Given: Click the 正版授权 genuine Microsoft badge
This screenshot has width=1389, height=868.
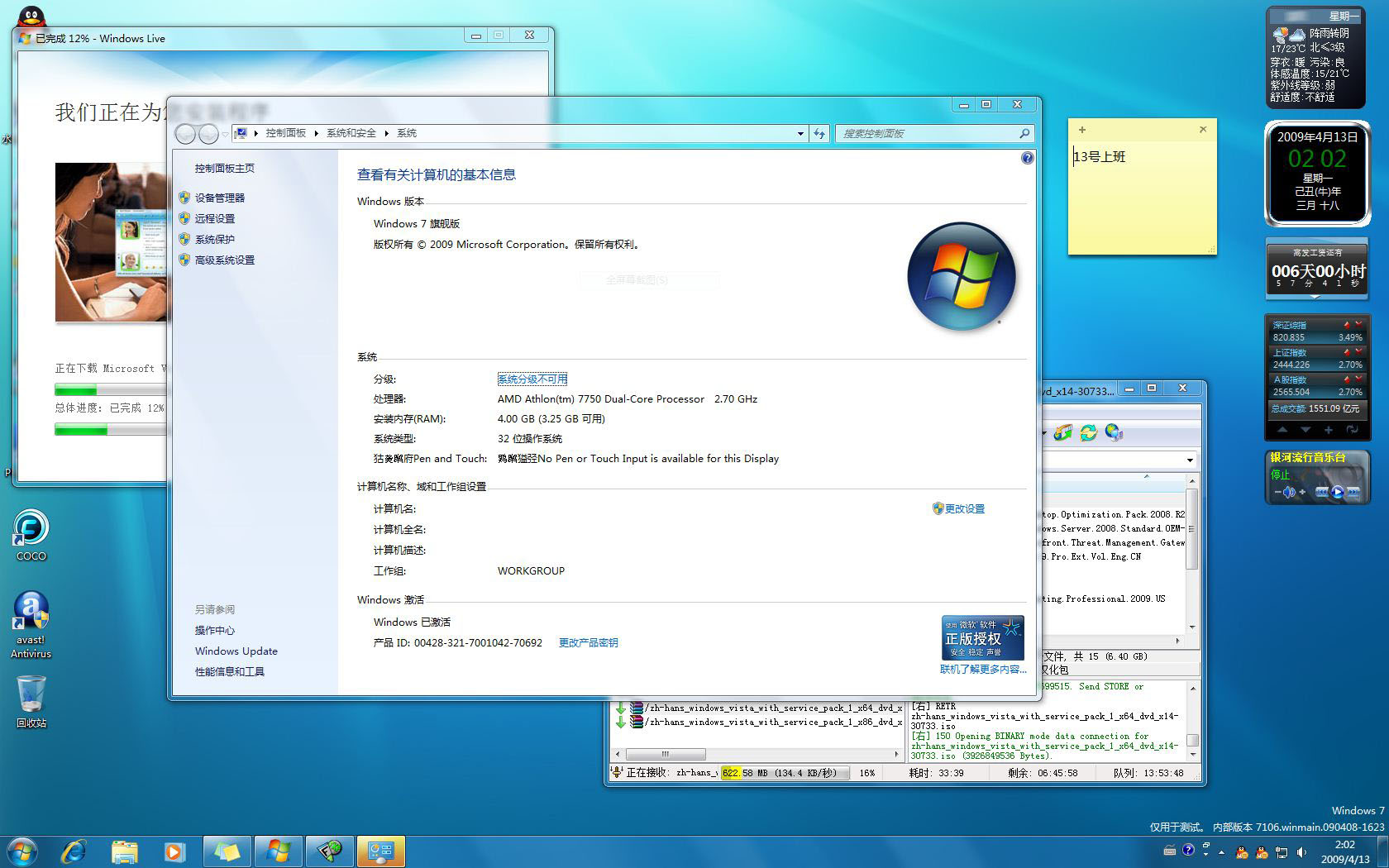Looking at the screenshot, I should click(x=983, y=637).
